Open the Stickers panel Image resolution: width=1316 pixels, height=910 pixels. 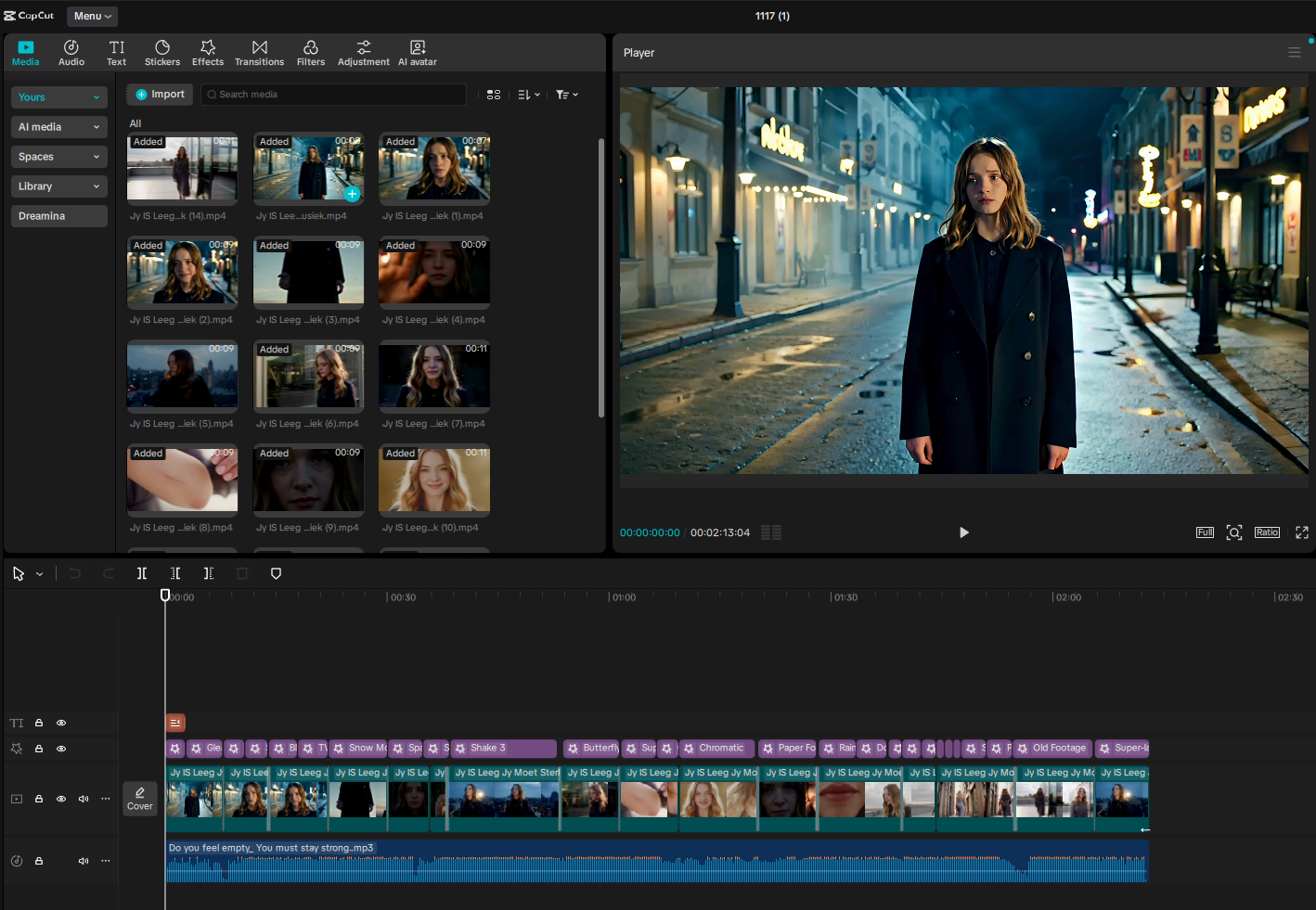(161, 53)
